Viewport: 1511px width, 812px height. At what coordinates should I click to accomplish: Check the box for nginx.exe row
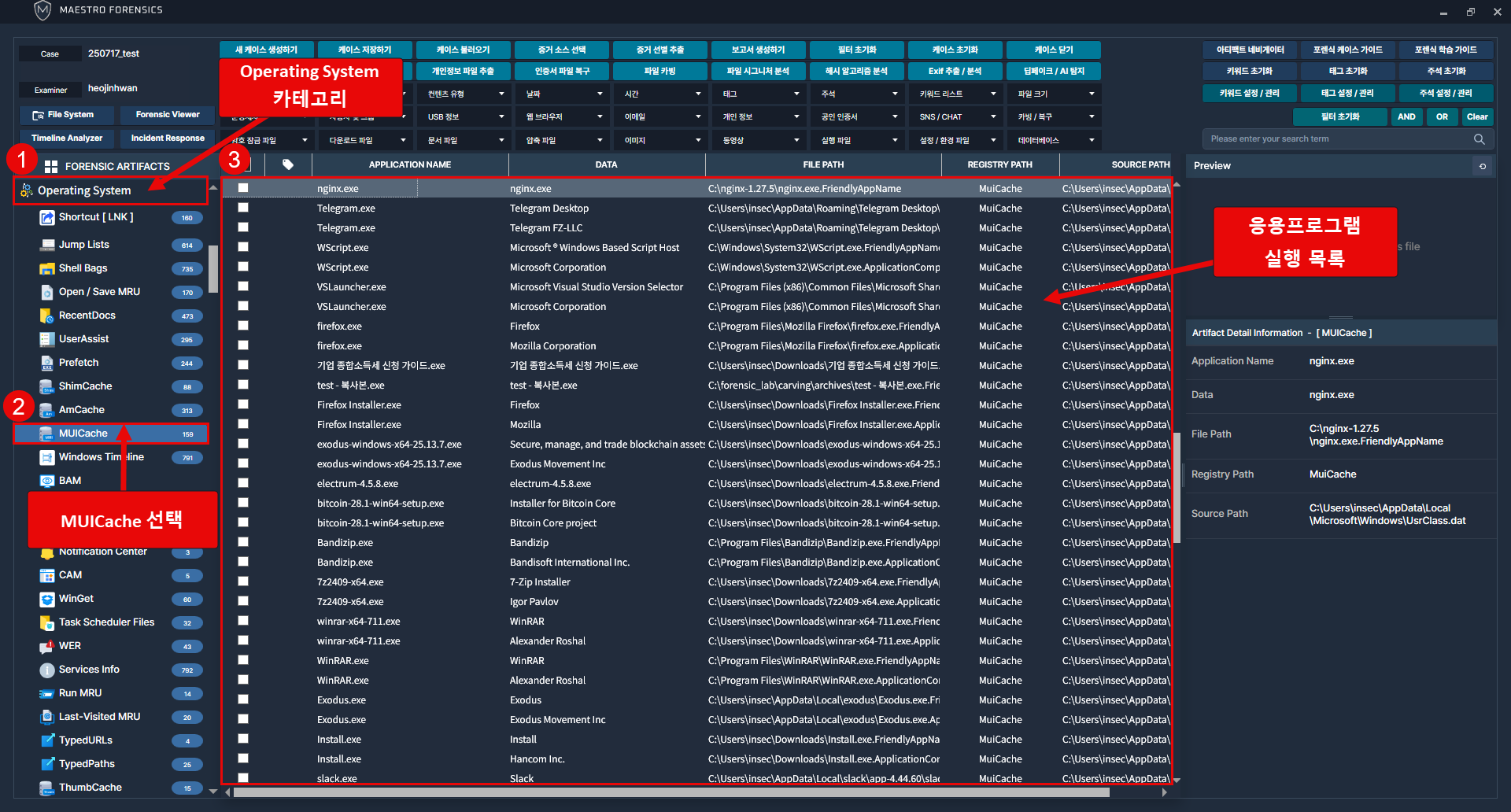click(x=243, y=188)
